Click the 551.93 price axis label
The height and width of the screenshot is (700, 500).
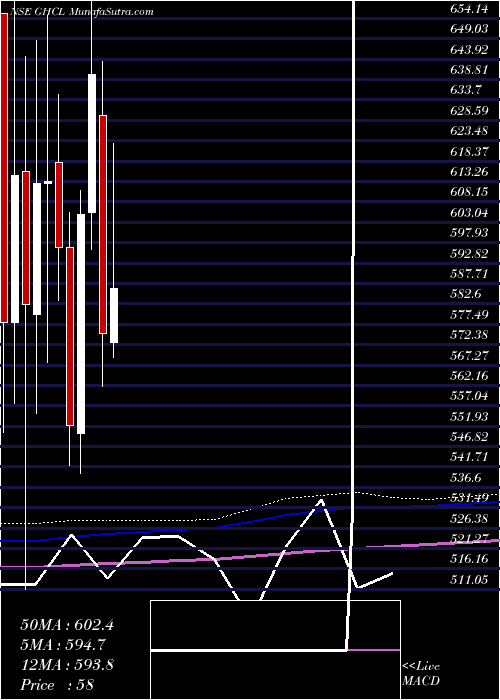(x=470, y=417)
